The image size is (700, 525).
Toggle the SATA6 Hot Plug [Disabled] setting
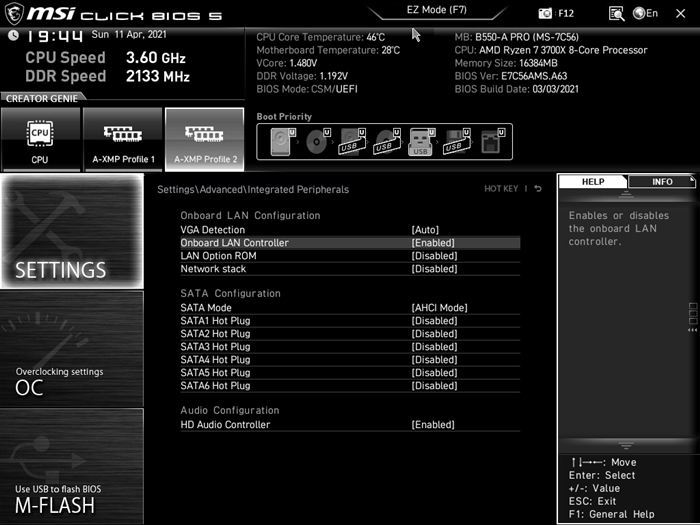(434, 386)
